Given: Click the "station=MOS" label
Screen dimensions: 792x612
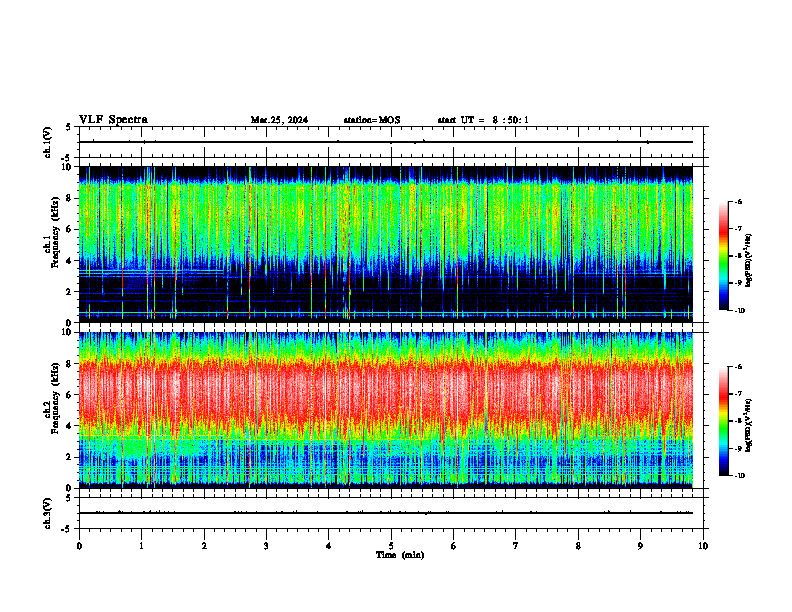Looking at the screenshot, I should (x=372, y=120).
